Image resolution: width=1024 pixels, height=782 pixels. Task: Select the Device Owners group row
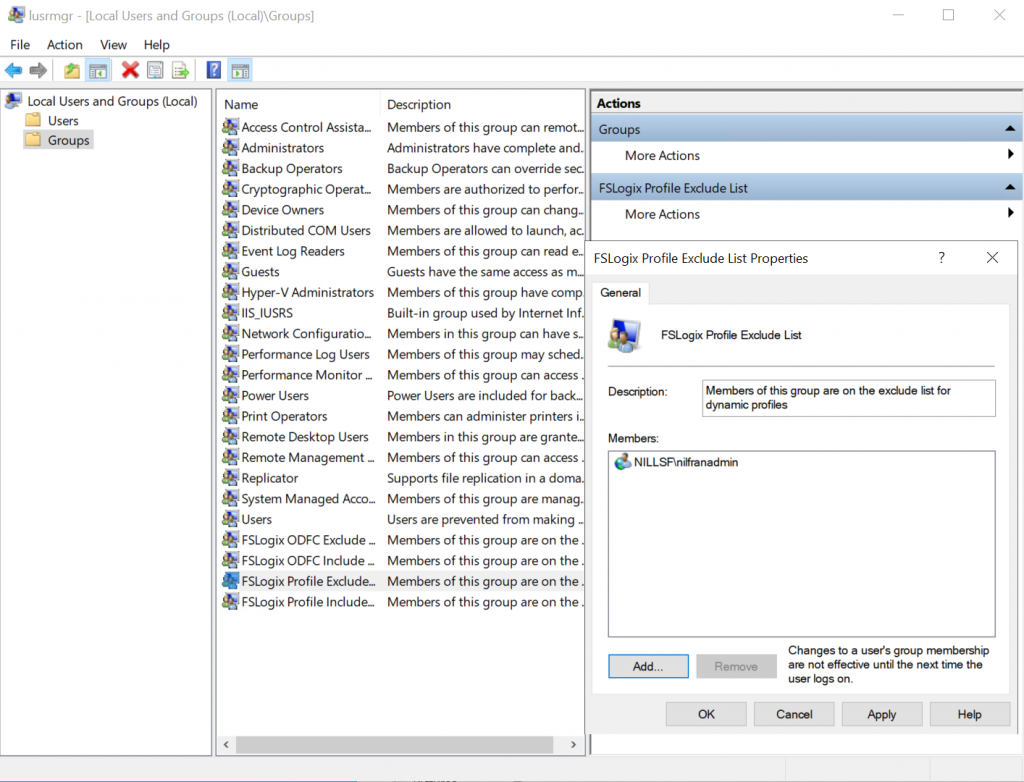(402, 210)
